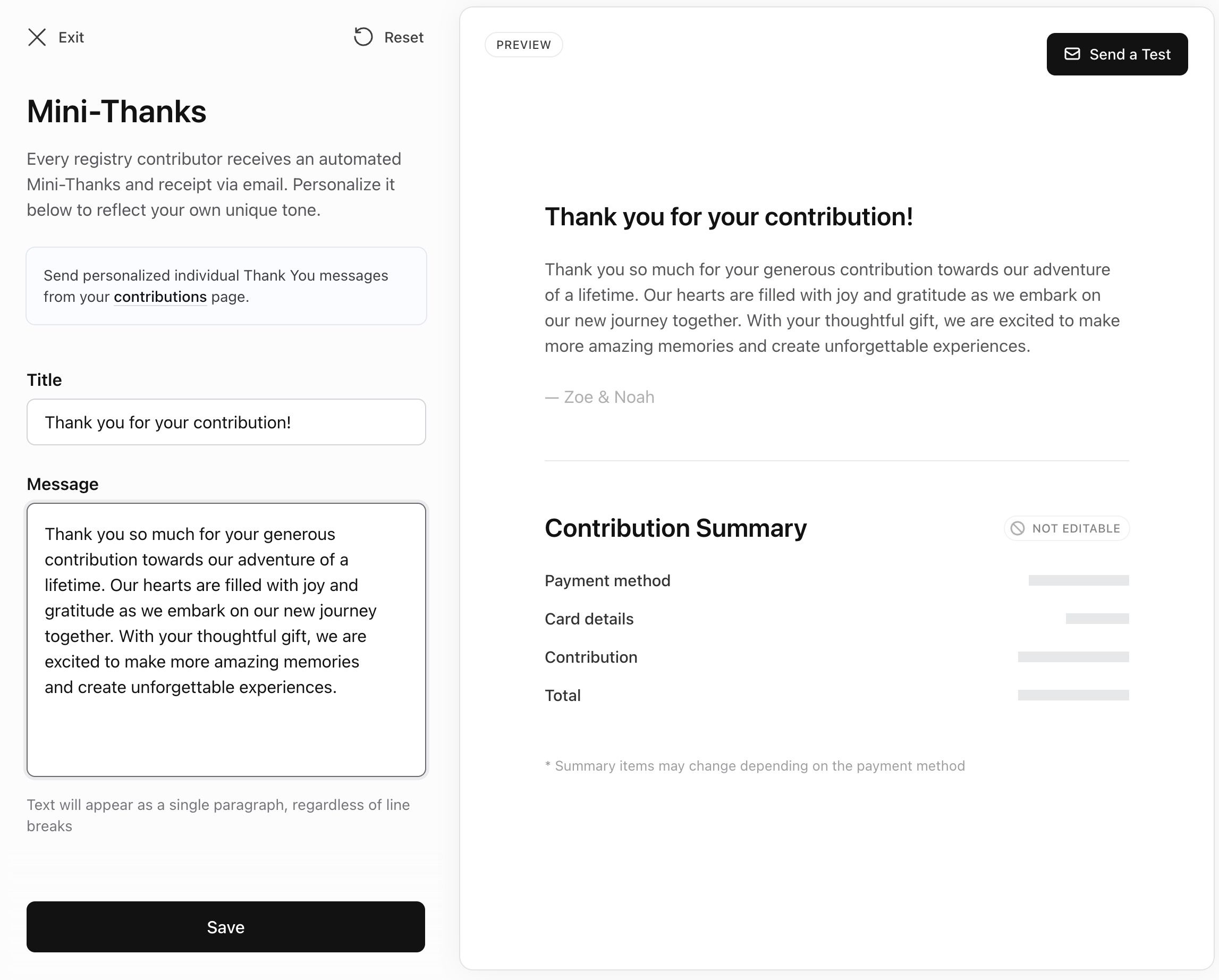The image size is (1219, 980).
Task: Click the Card details row label
Action: click(x=589, y=619)
